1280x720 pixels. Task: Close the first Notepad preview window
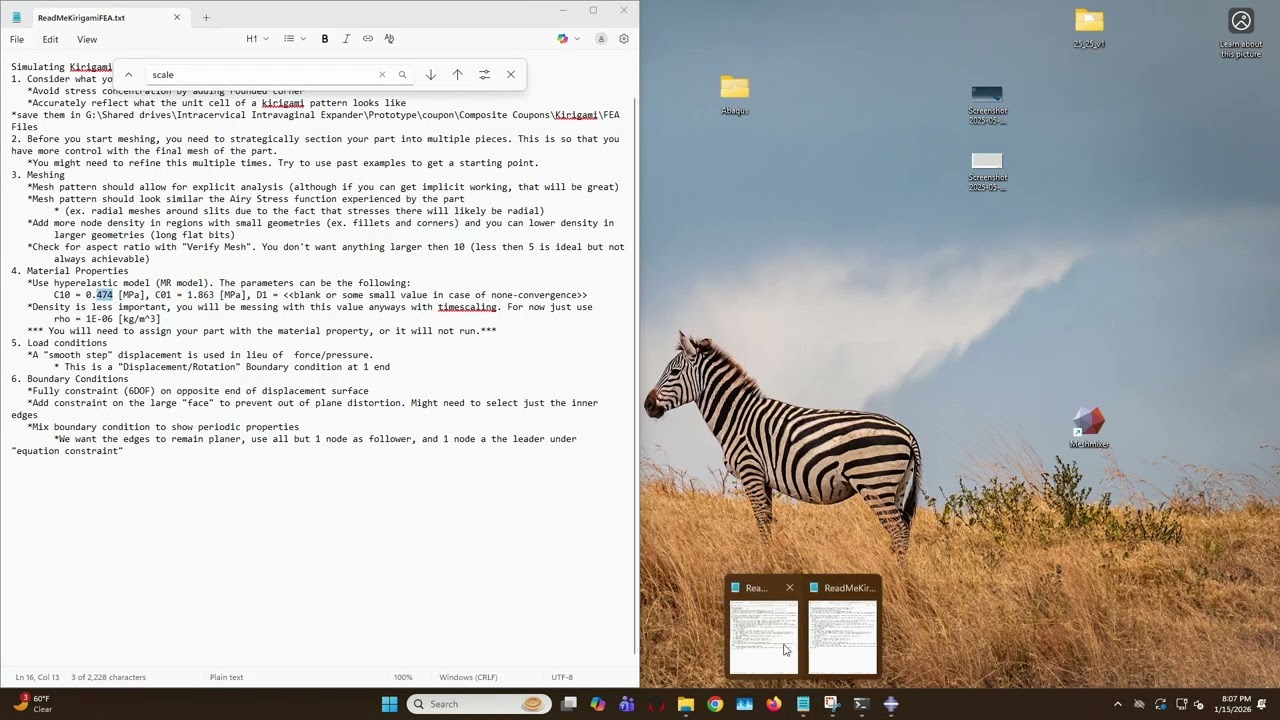789,588
